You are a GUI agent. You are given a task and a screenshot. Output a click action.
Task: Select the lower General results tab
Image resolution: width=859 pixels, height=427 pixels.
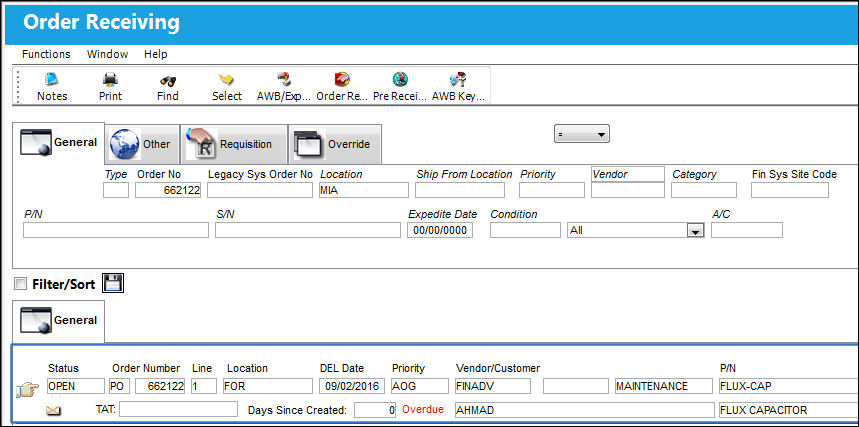tap(59, 321)
